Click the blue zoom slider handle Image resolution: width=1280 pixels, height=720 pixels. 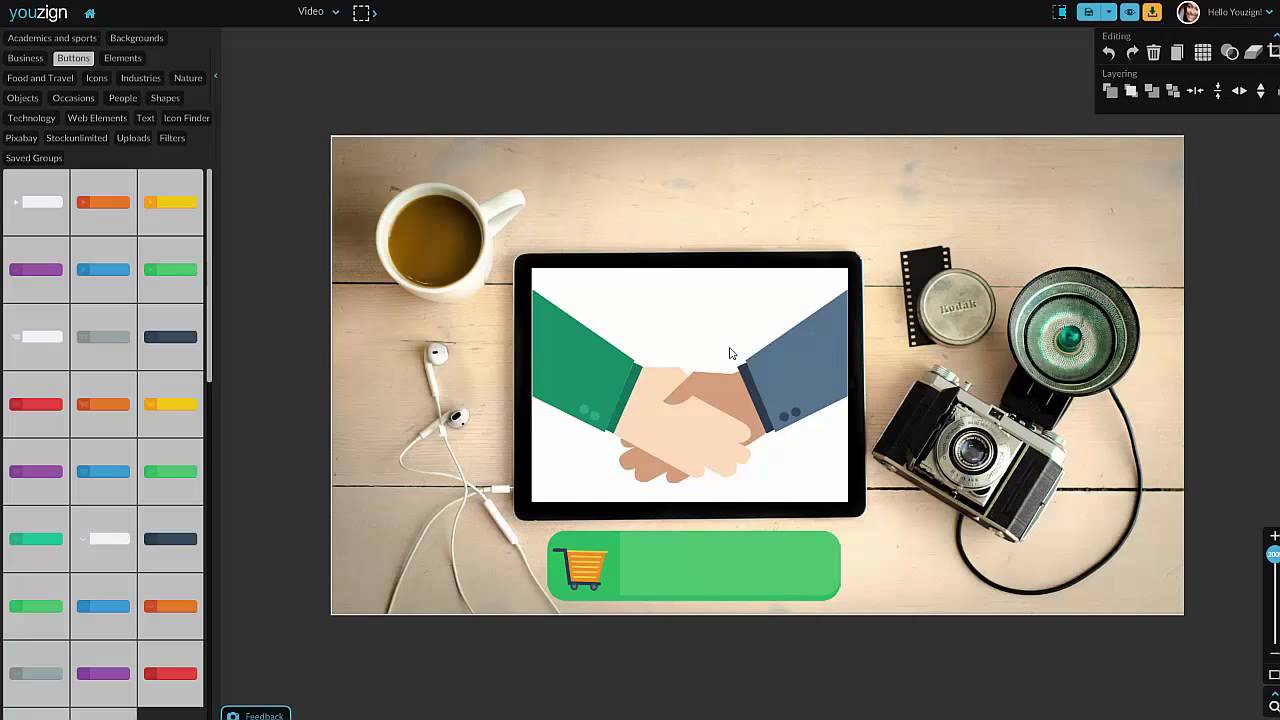(1274, 554)
